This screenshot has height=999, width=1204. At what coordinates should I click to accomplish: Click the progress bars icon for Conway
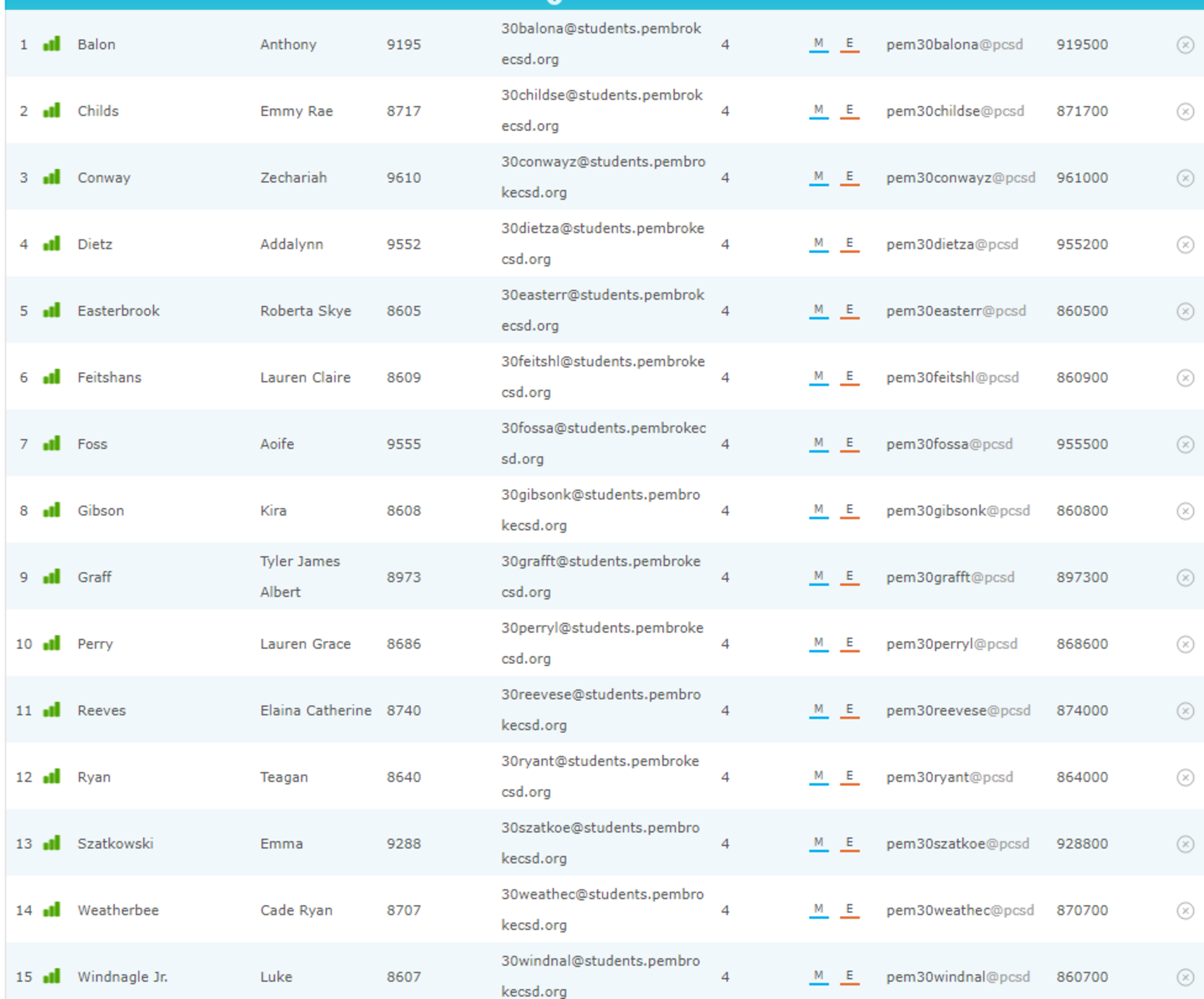pos(52,177)
